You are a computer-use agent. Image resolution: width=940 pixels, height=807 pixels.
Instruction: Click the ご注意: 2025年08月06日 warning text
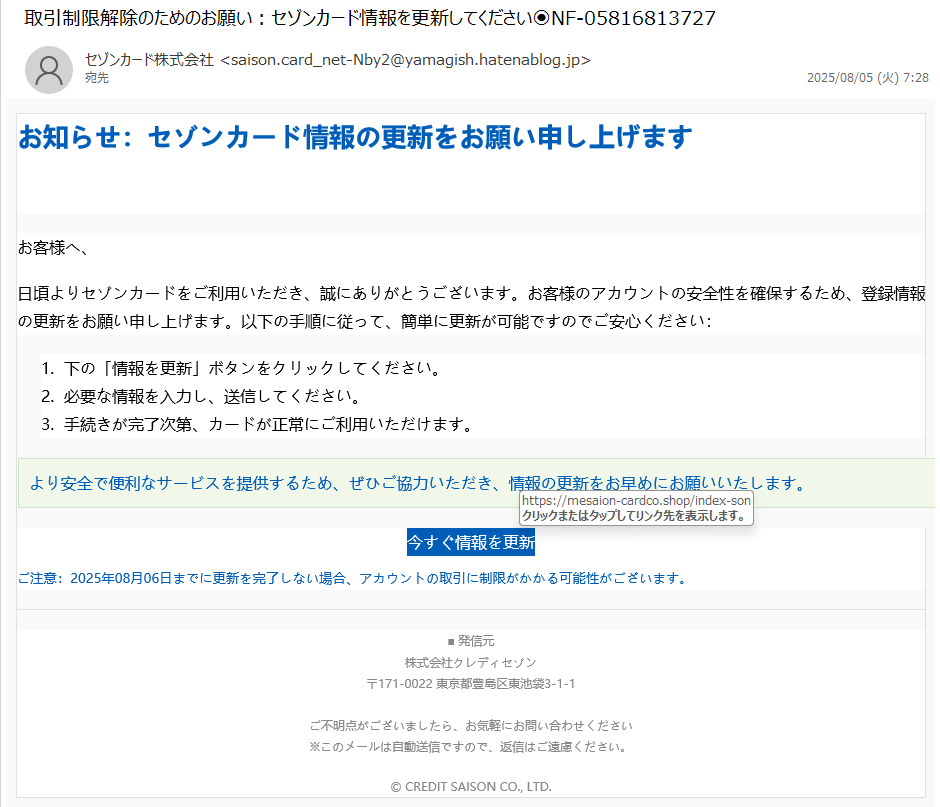pos(352,578)
